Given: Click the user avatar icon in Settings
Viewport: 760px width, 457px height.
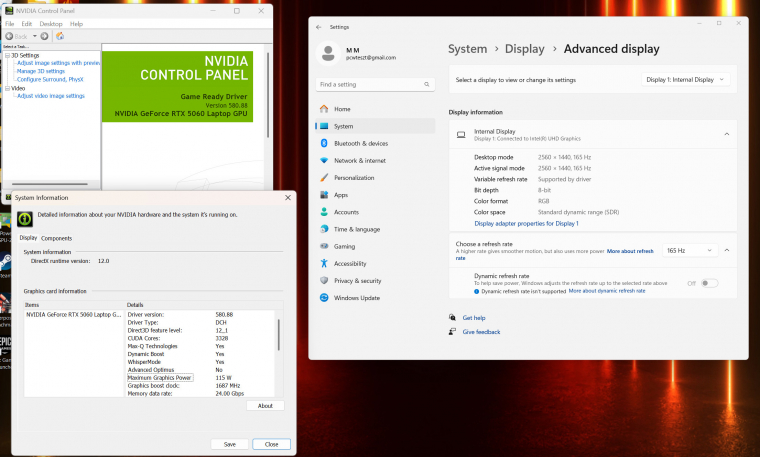Looking at the screenshot, I should (x=328, y=53).
